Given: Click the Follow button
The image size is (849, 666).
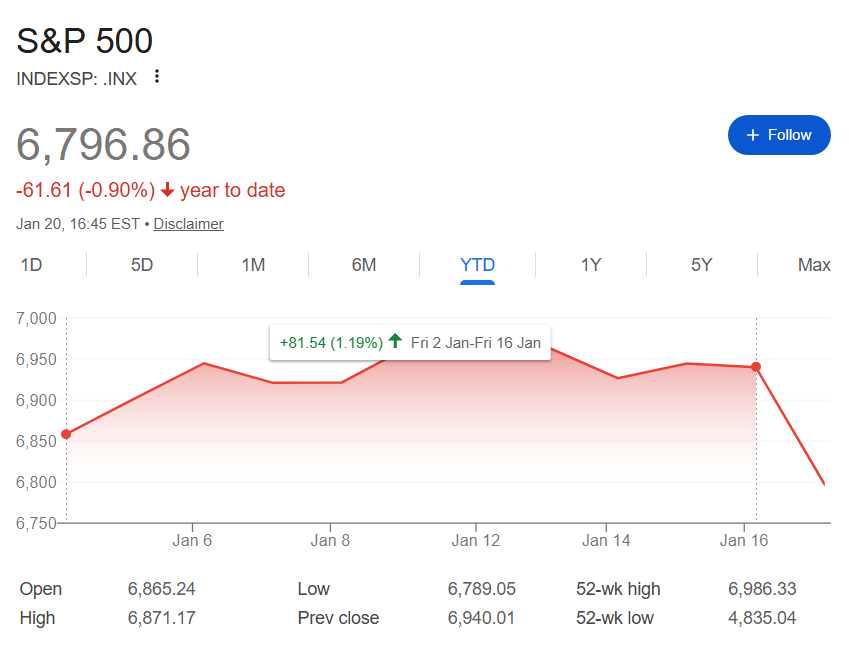Looking at the screenshot, I should (779, 135).
